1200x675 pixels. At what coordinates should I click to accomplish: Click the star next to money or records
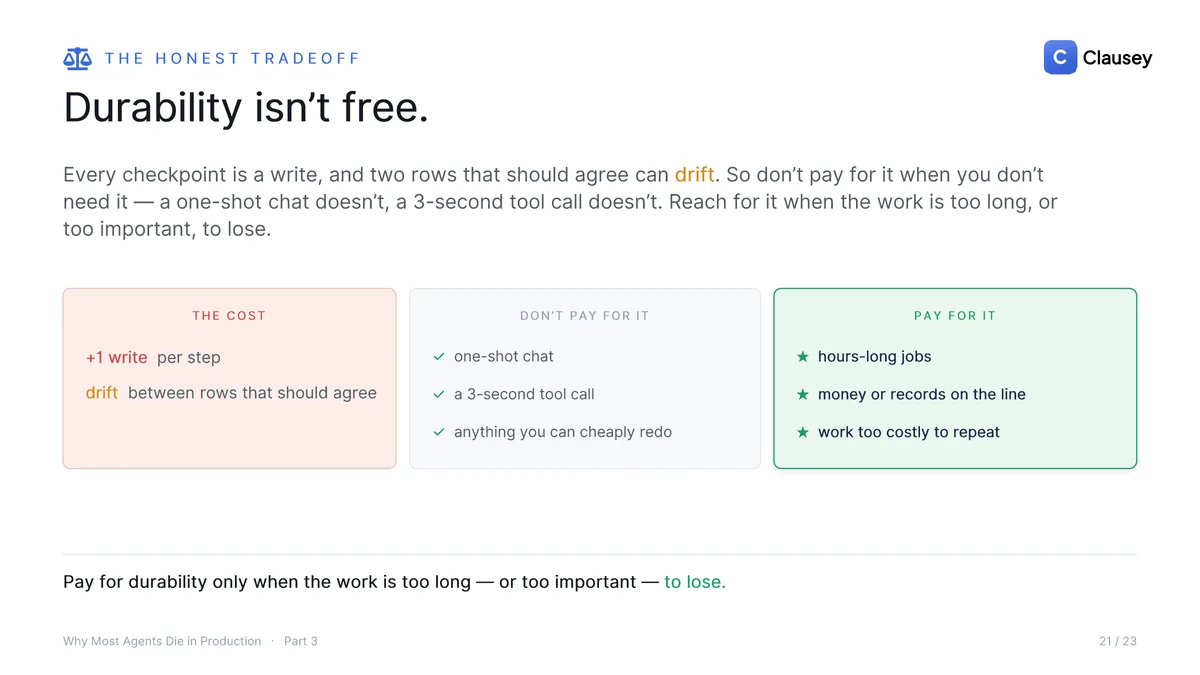(802, 394)
